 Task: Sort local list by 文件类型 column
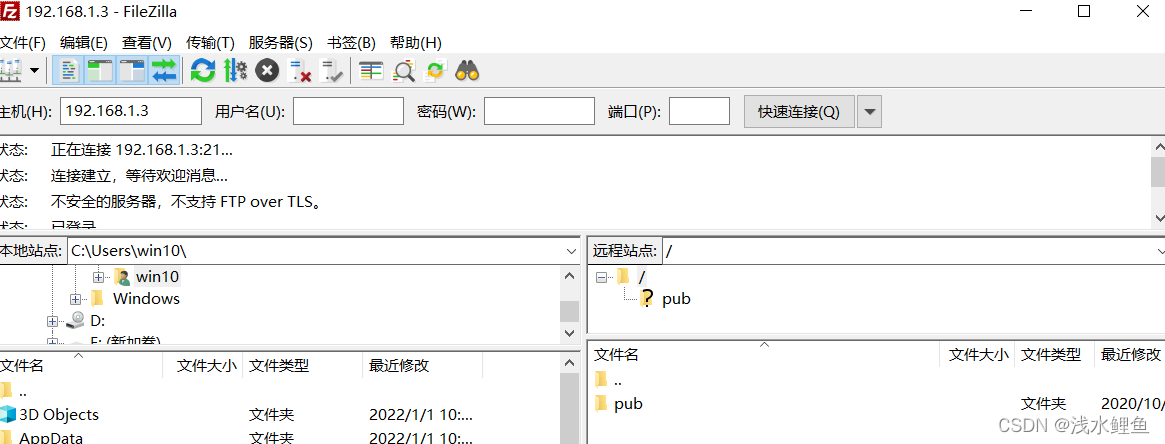click(x=302, y=365)
